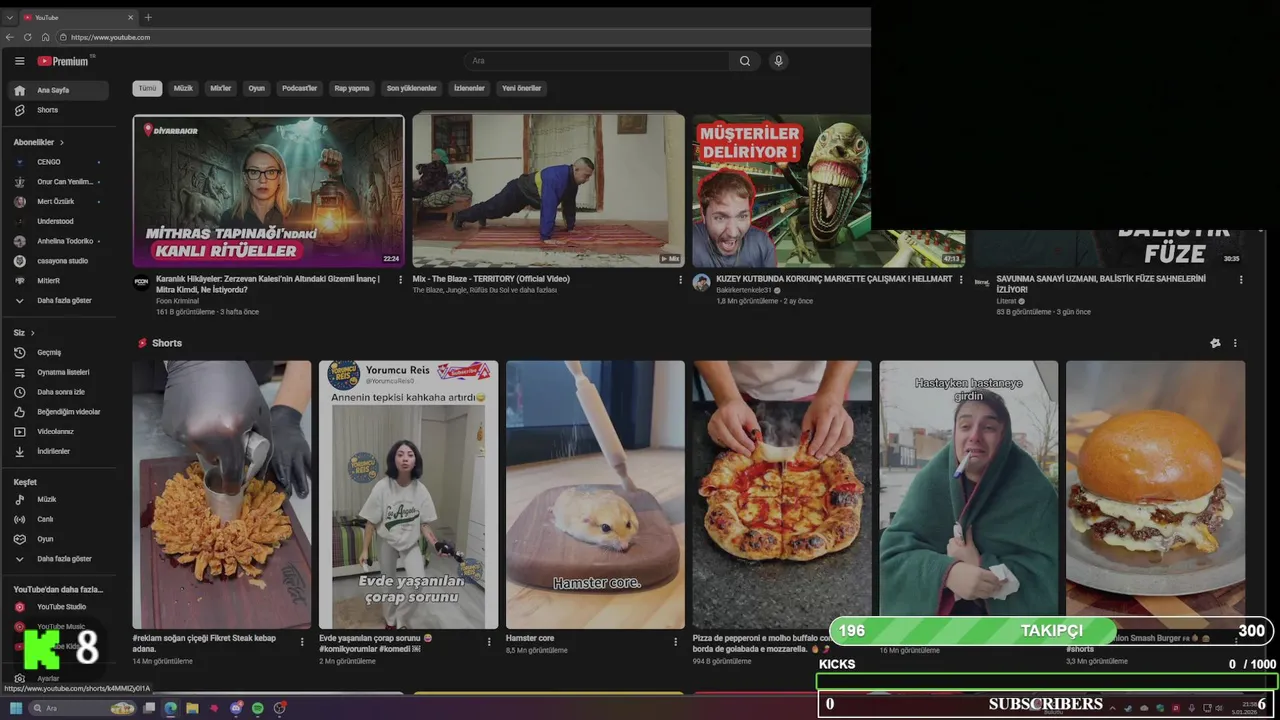Reload the page with refresh icon
1280x720 pixels.
(x=27, y=37)
